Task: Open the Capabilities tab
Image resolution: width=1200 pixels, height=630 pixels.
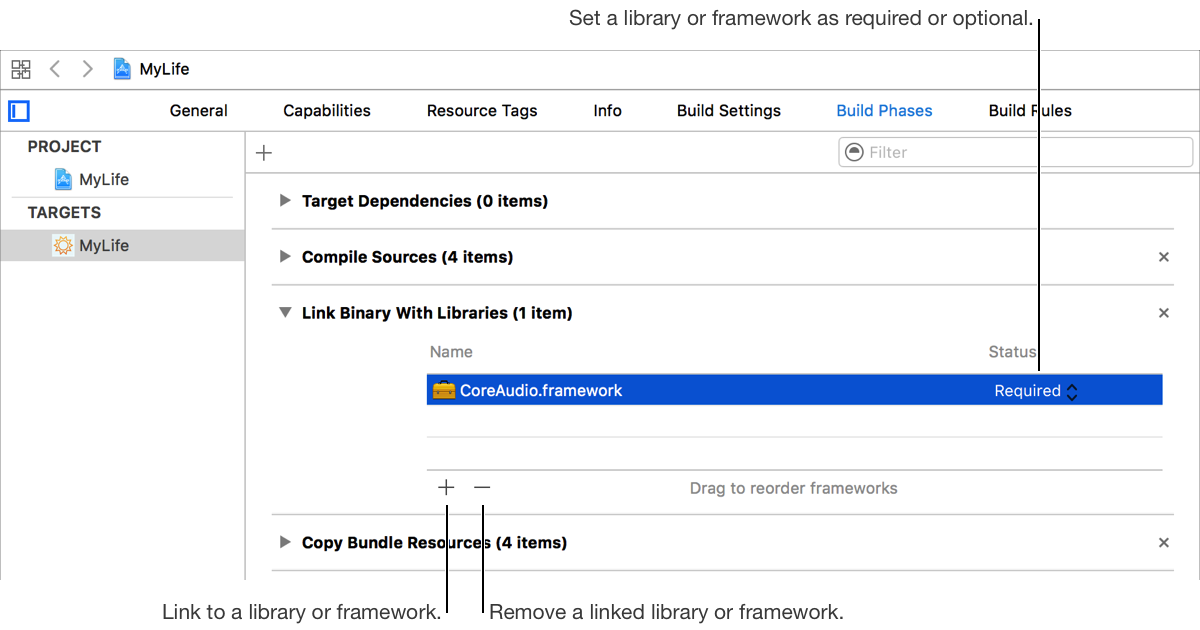Action: click(x=326, y=111)
